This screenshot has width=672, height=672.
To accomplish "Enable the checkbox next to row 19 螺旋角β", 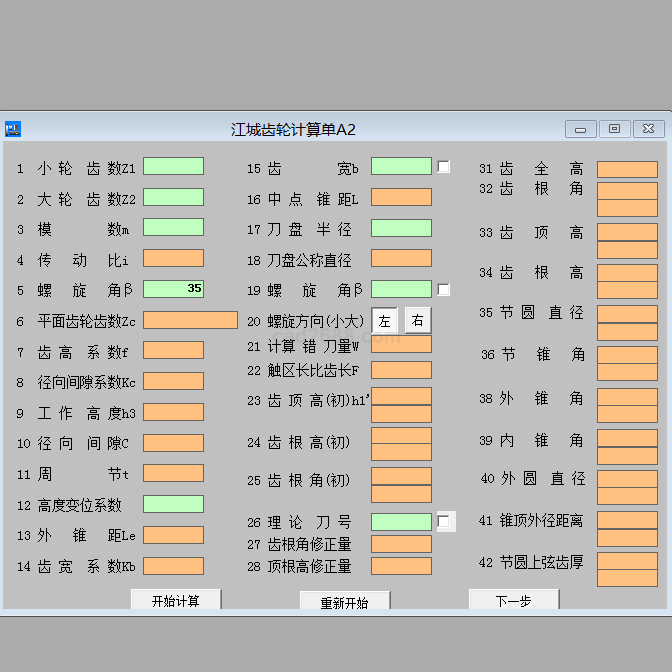I will click(x=444, y=290).
